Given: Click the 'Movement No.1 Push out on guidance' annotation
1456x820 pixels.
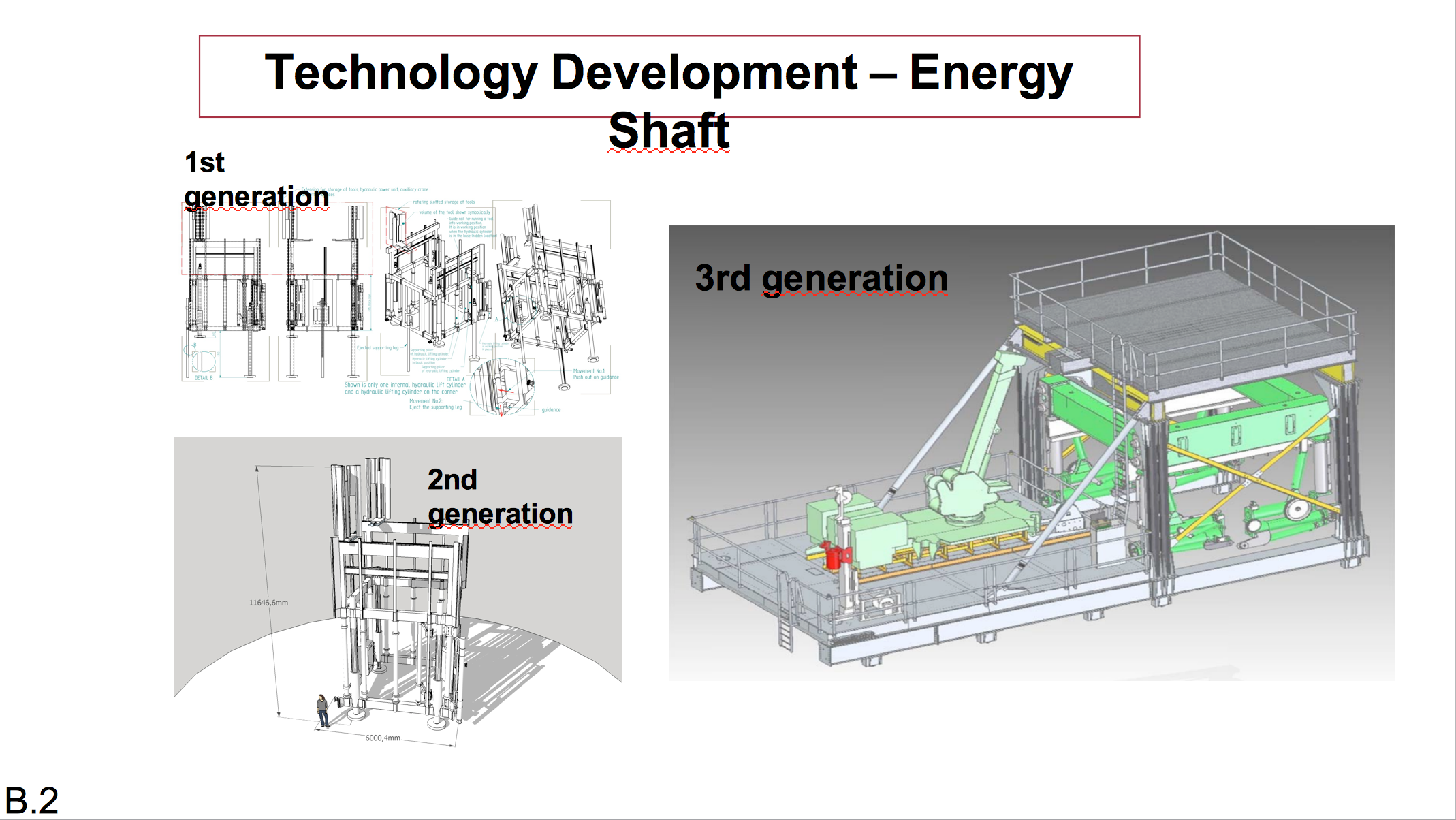Looking at the screenshot, I should 595,374.
